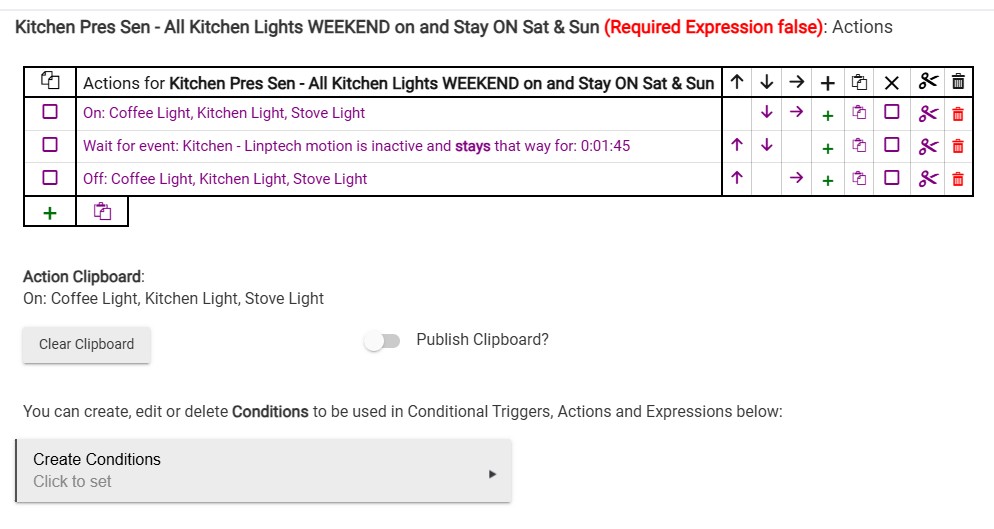Move On: Coffee Light action down
This screenshot has height=529, width=994.
[x=766, y=113]
